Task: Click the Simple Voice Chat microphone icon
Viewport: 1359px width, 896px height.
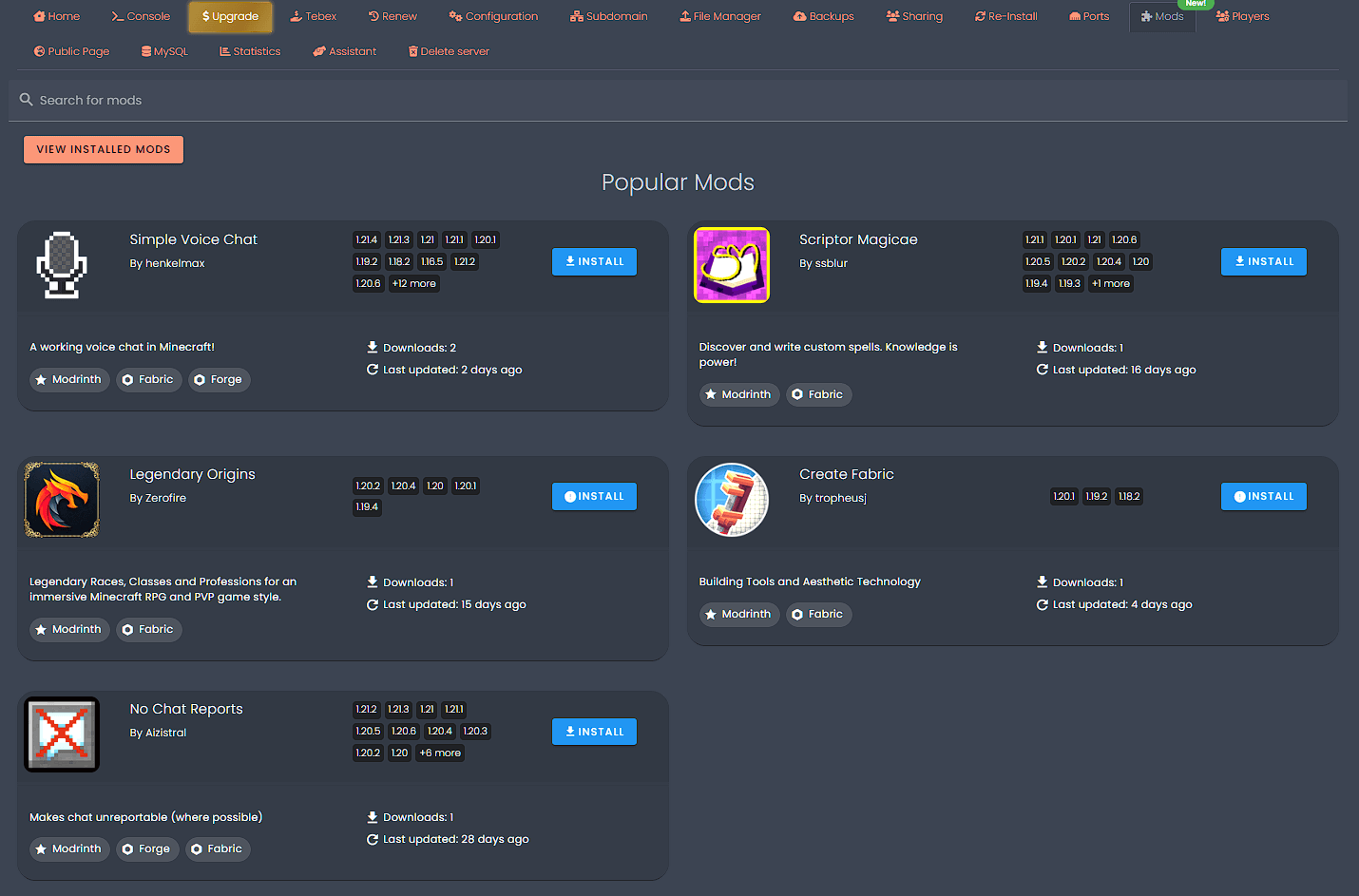Action: tap(62, 265)
